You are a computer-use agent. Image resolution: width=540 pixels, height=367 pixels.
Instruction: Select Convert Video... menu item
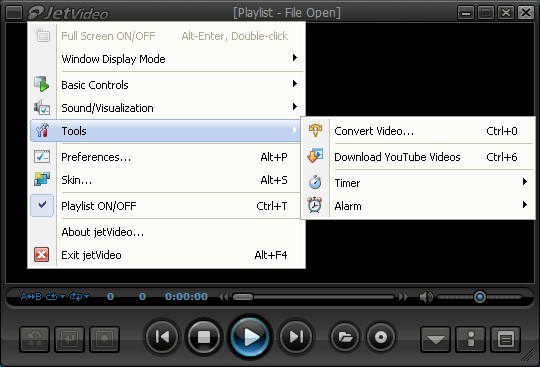(418, 131)
